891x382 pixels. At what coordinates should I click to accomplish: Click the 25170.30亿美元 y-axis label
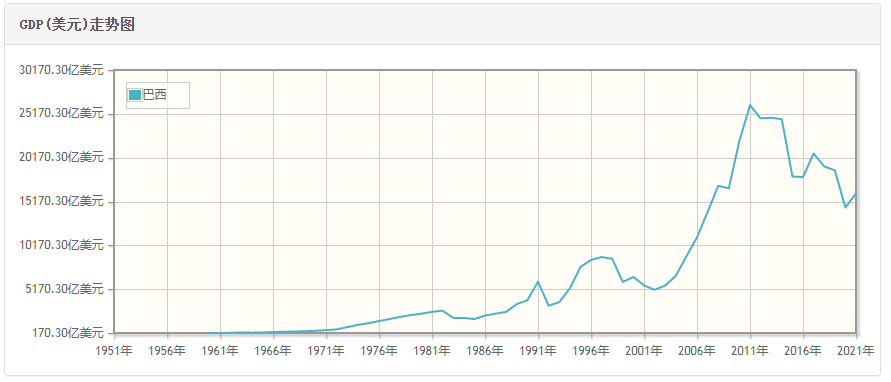click(x=62, y=114)
